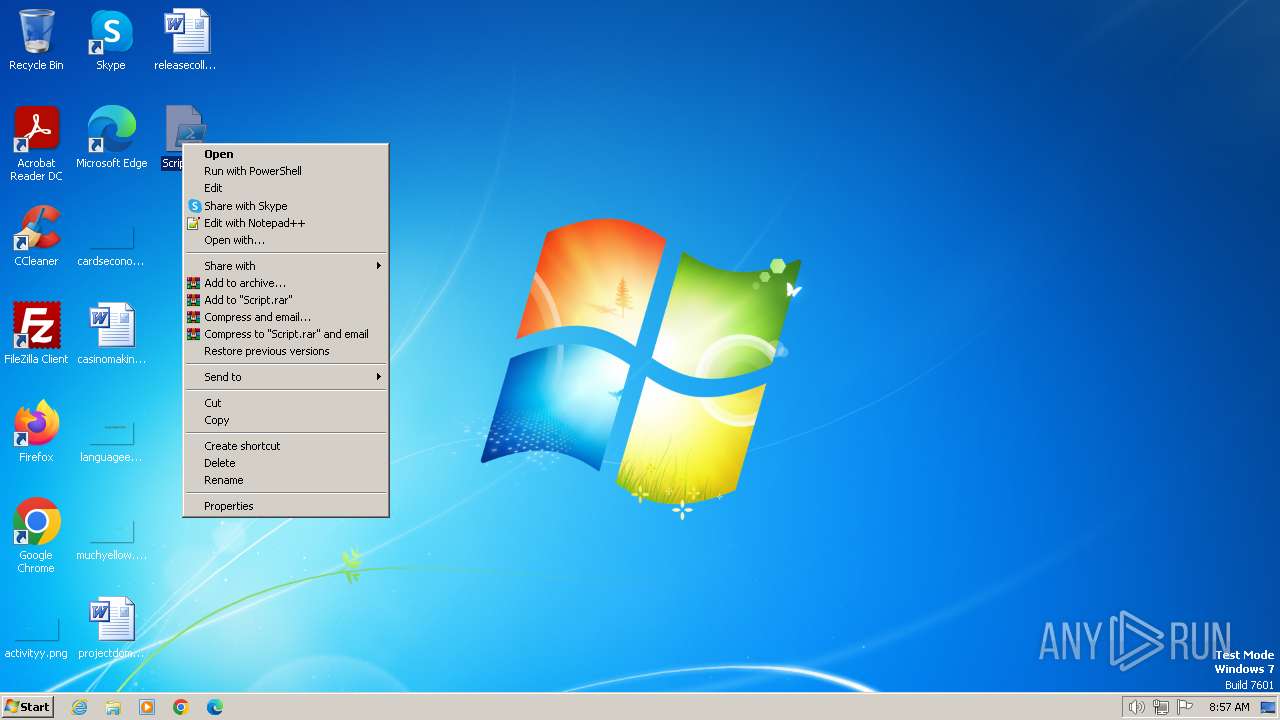Choose Delete from the context menu

click(286, 463)
